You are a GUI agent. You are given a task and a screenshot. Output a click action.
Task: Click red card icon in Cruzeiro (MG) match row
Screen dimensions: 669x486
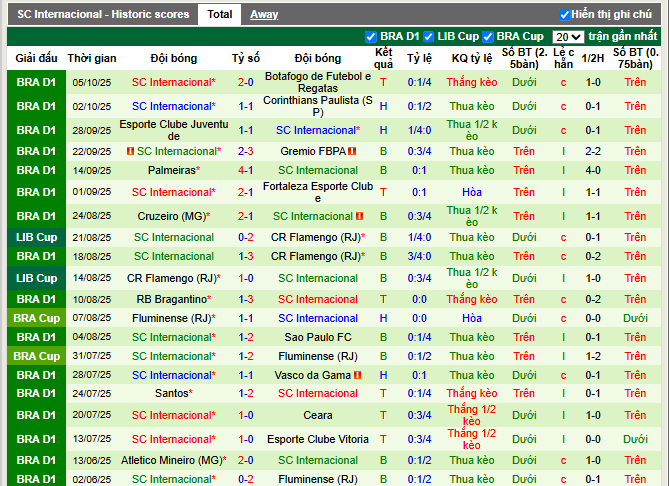(359, 216)
